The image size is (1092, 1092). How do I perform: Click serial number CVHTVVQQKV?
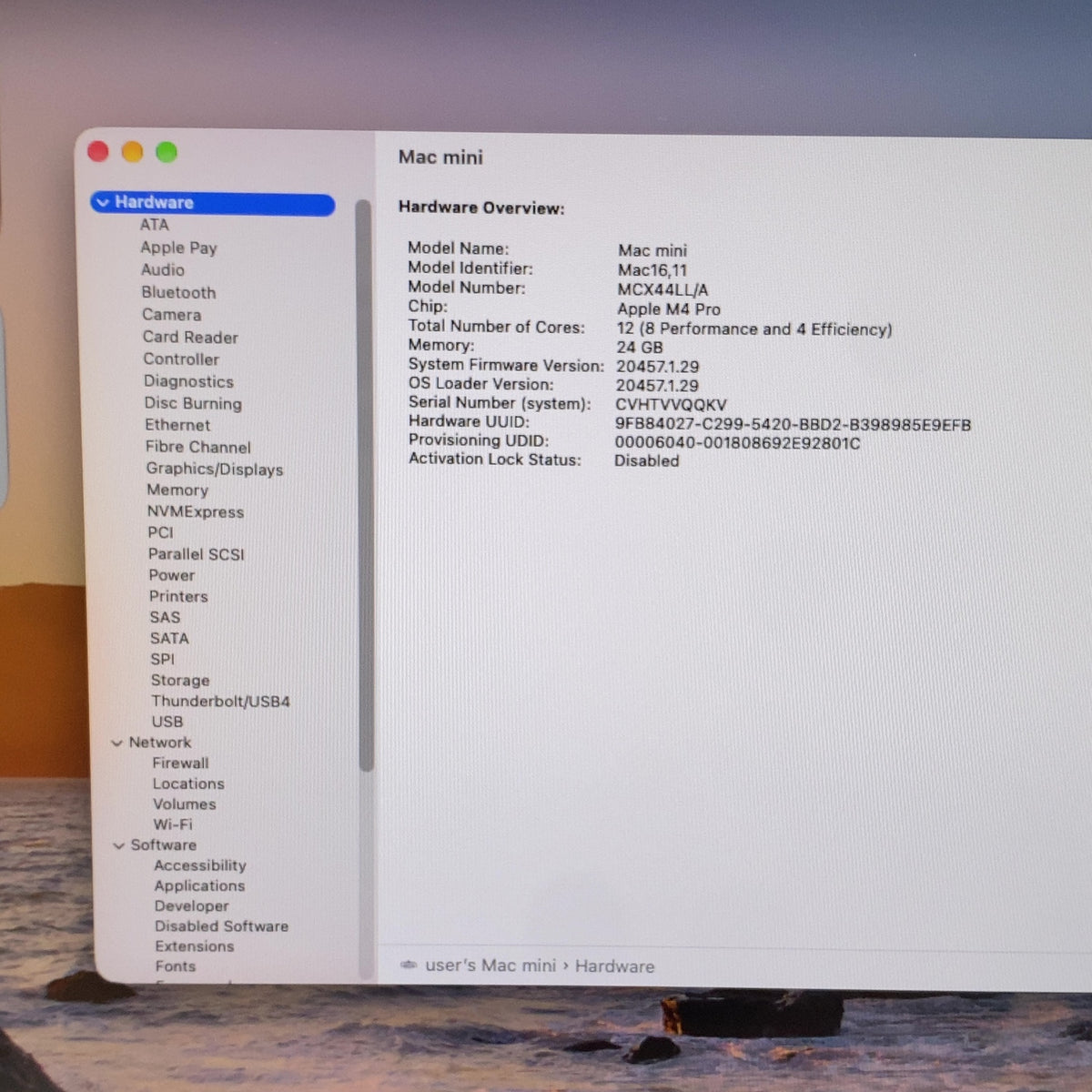(671, 405)
